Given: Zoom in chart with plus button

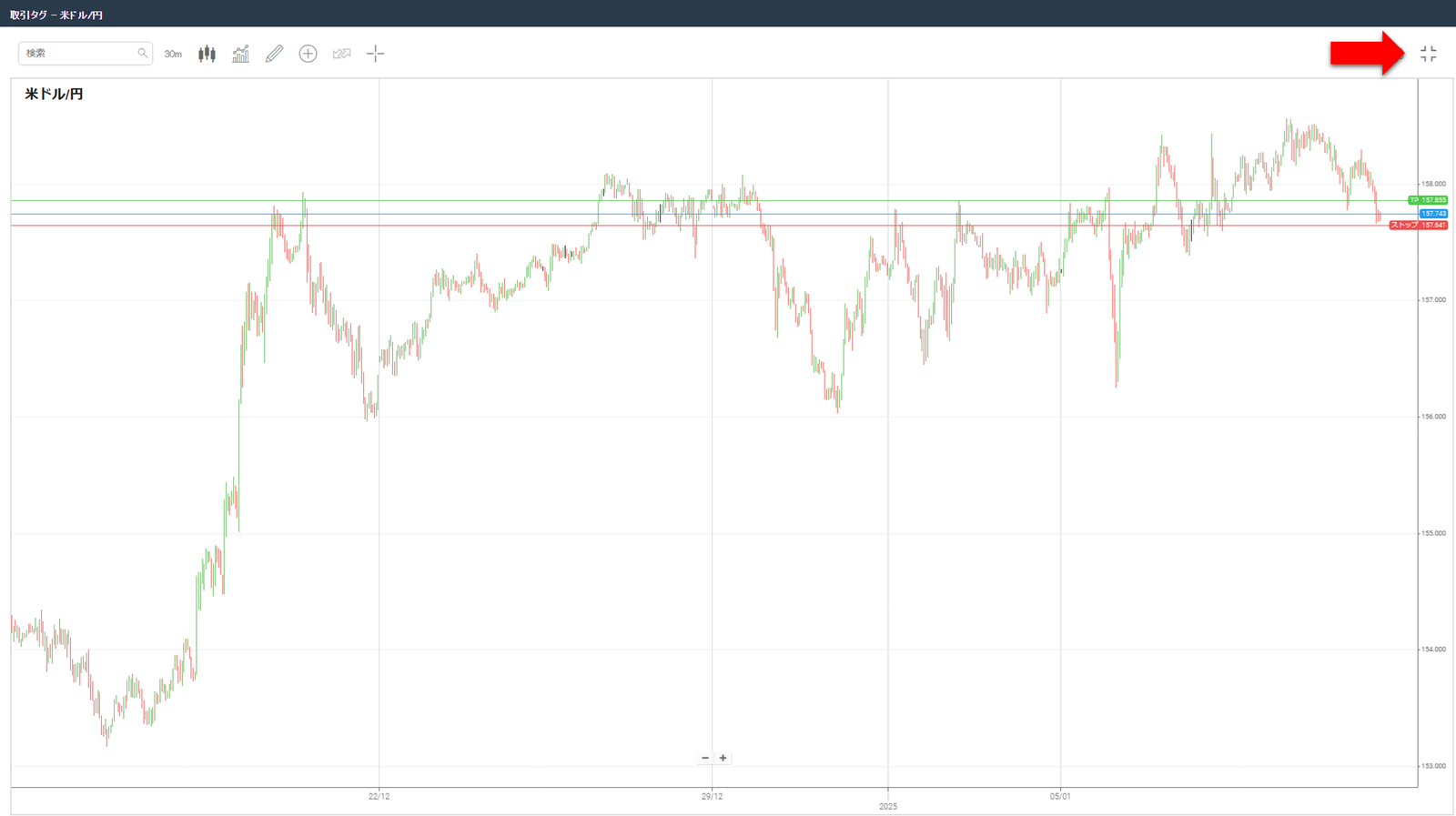Looking at the screenshot, I should tap(723, 758).
